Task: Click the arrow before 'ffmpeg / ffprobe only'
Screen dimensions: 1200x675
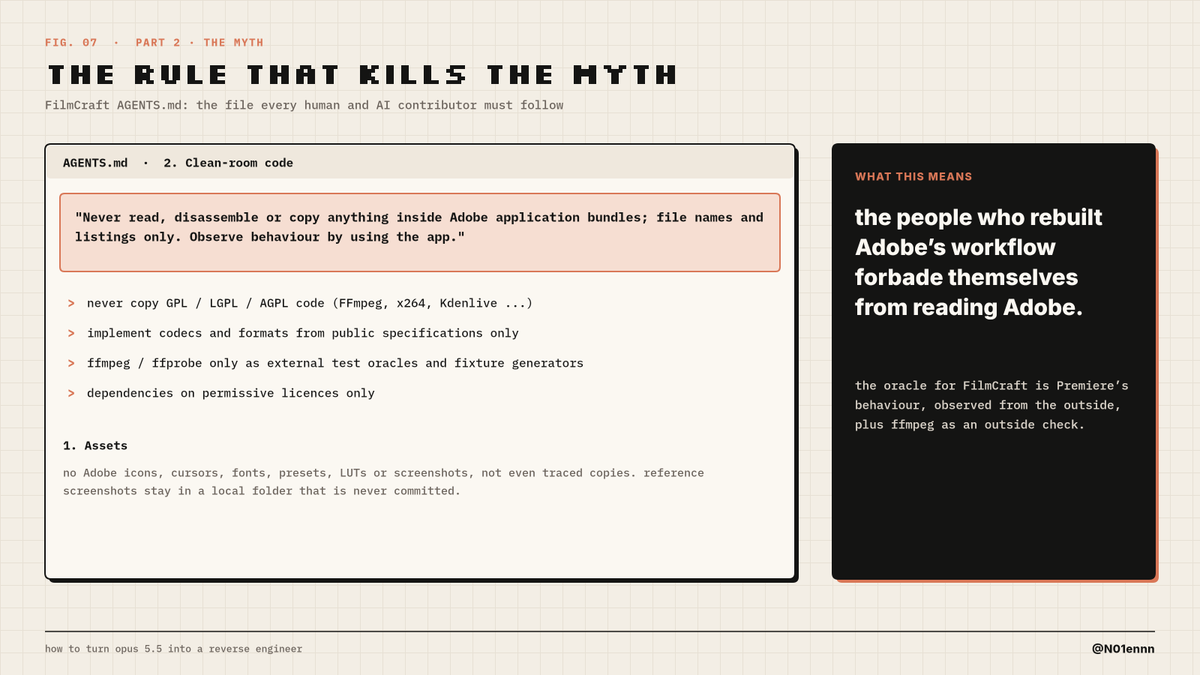Action: tap(71, 363)
